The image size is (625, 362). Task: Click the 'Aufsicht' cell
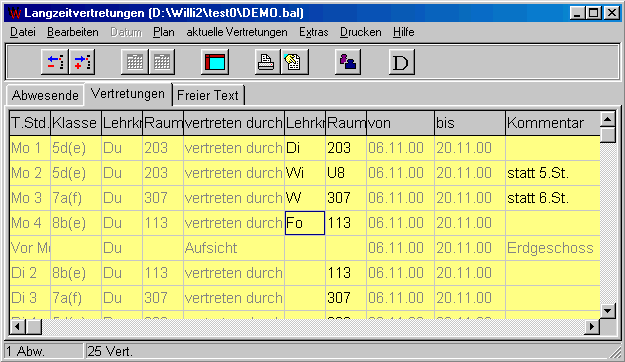pyautogui.click(x=234, y=248)
